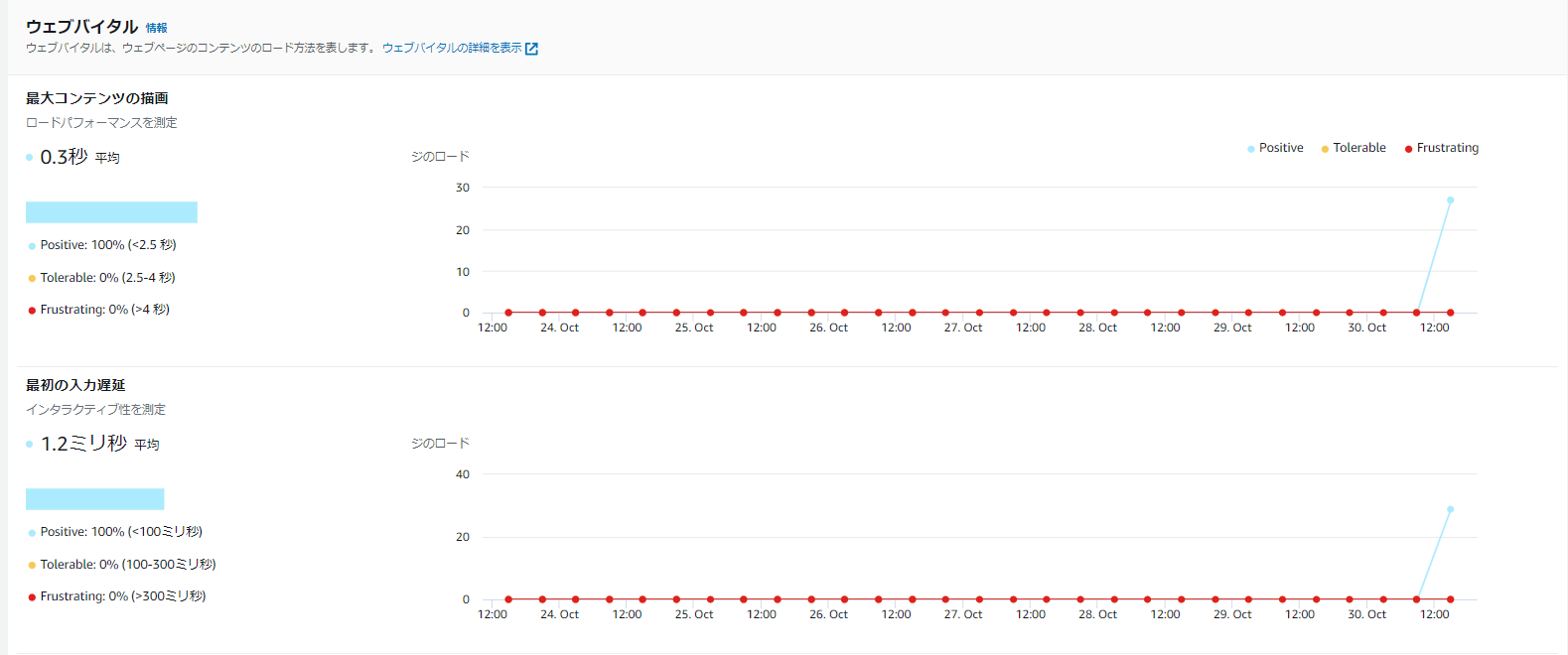Click the インタラクティブ性を測定 subtitle
Viewport: 1568px width, 655px height.
(x=95, y=410)
